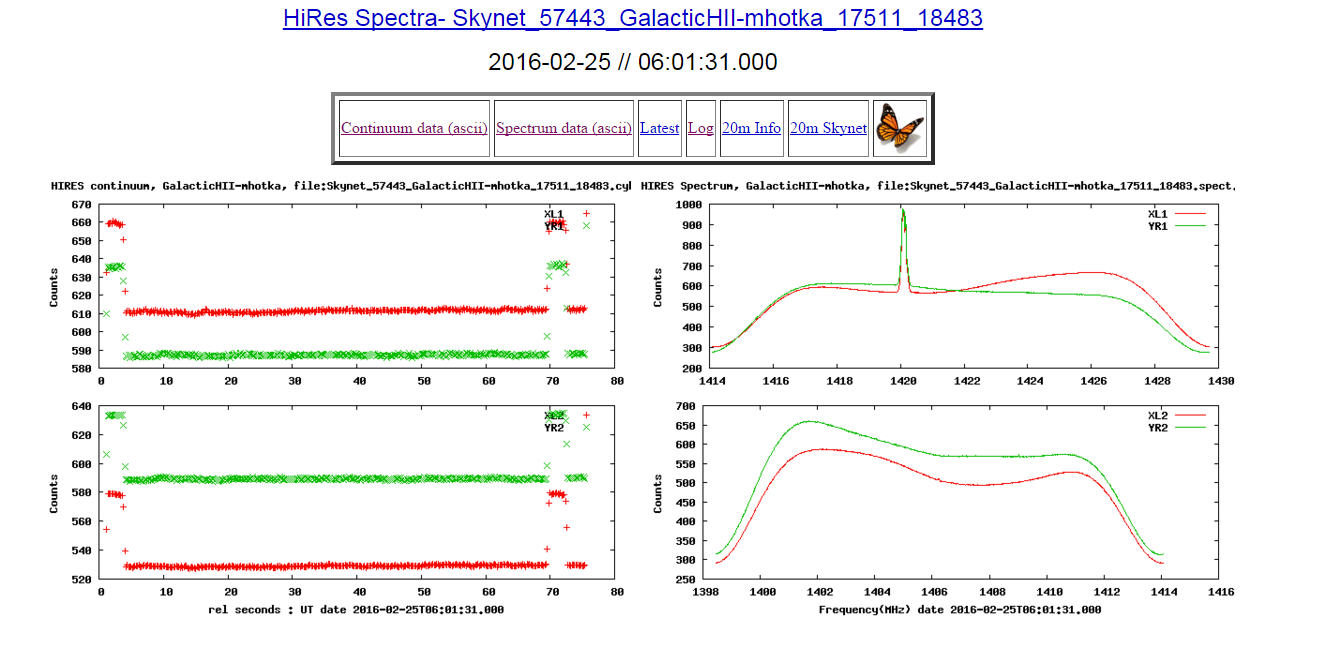Click the XL2 legend entry in bottom spectrum plot
Image resolution: width=1317 pixels, height=648 pixels.
pos(1177,416)
